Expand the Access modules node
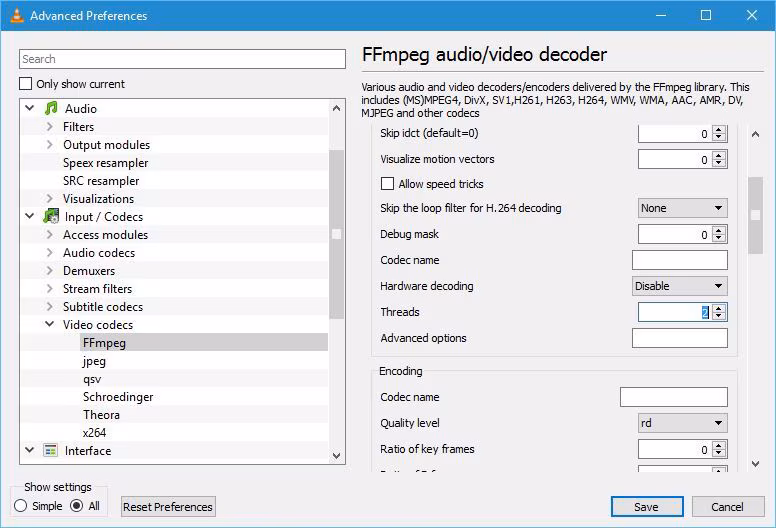776x528 pixels. click(49, 235)
